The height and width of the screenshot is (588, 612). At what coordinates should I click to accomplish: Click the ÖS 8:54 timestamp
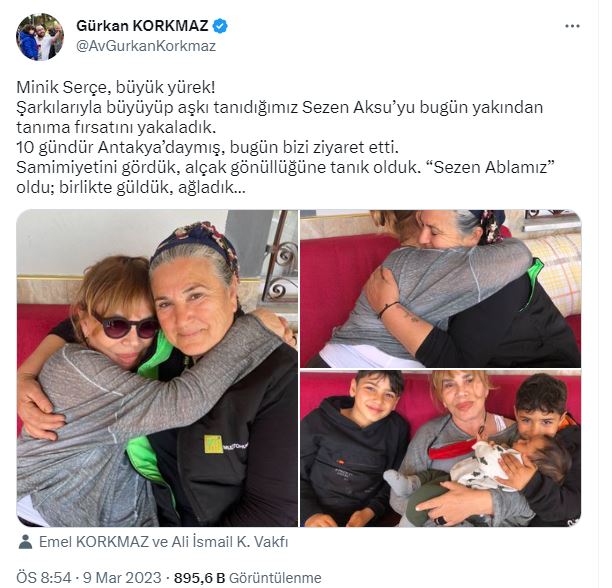[x=44, y=577]
